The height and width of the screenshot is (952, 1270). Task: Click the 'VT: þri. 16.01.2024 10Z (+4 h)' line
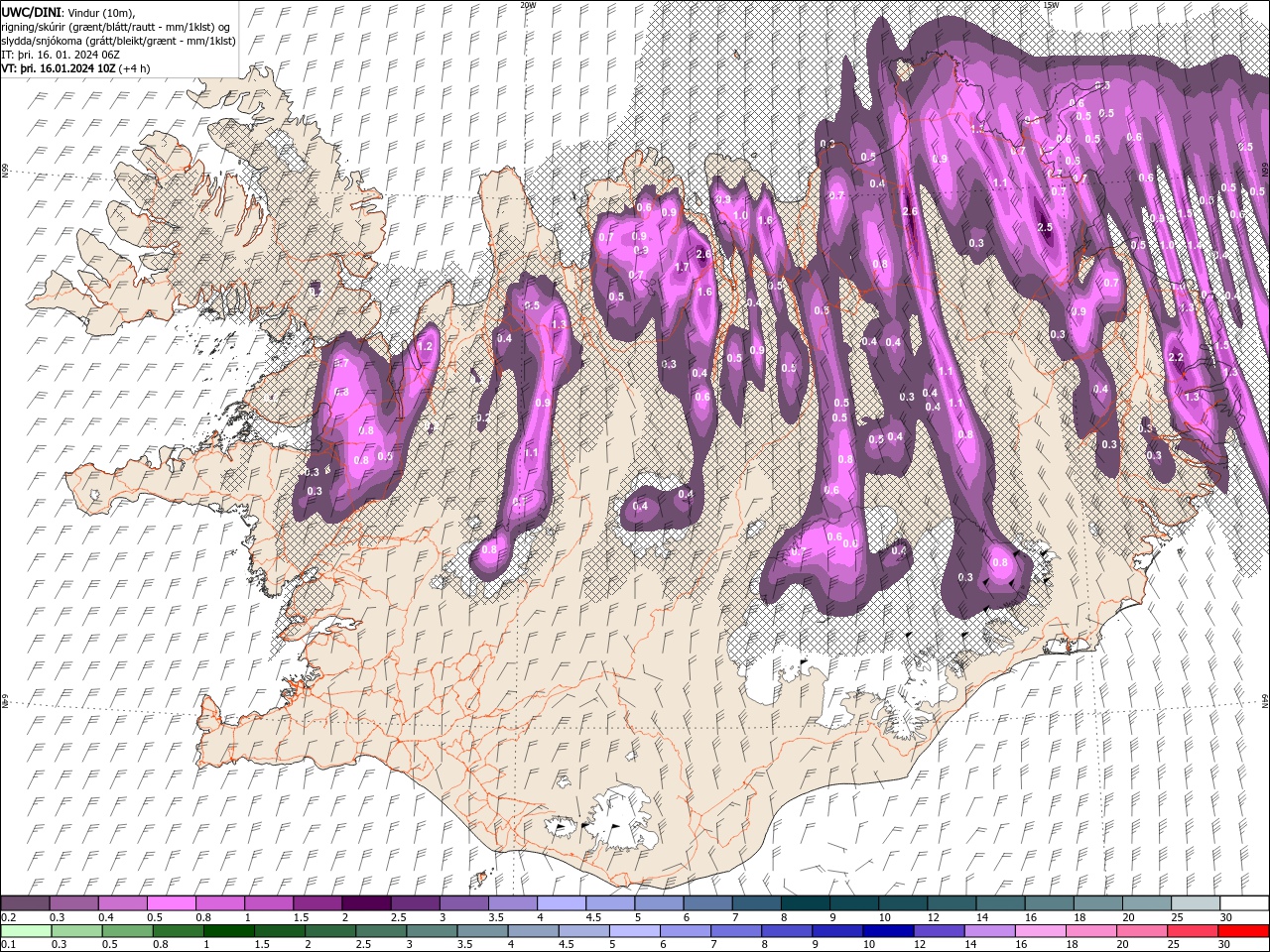click(x=76, y=68)
